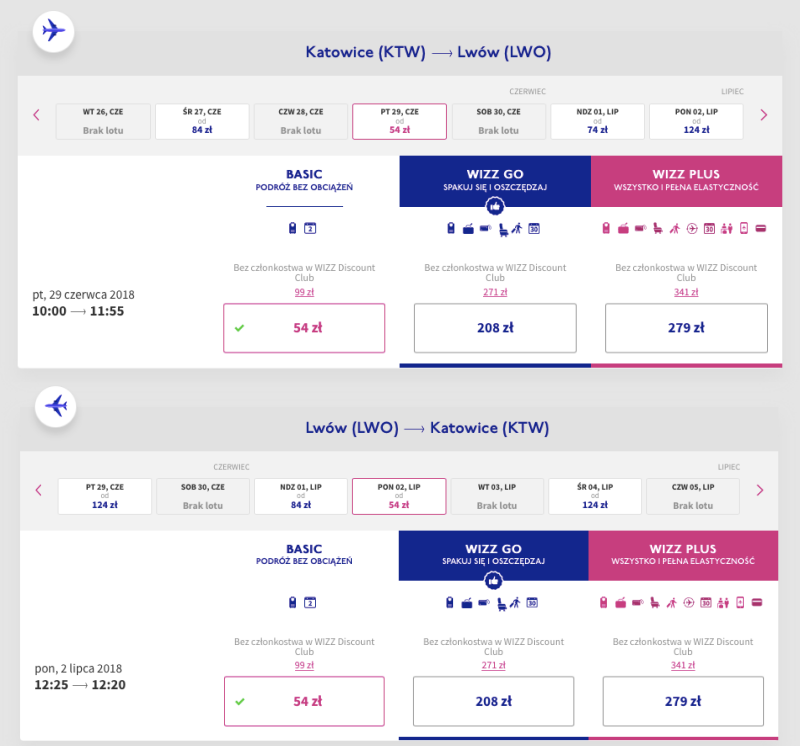Click outbound WIZZ GO checked luggage tag icon
This screenshot has width=800, height=746.
click(485, 228)
